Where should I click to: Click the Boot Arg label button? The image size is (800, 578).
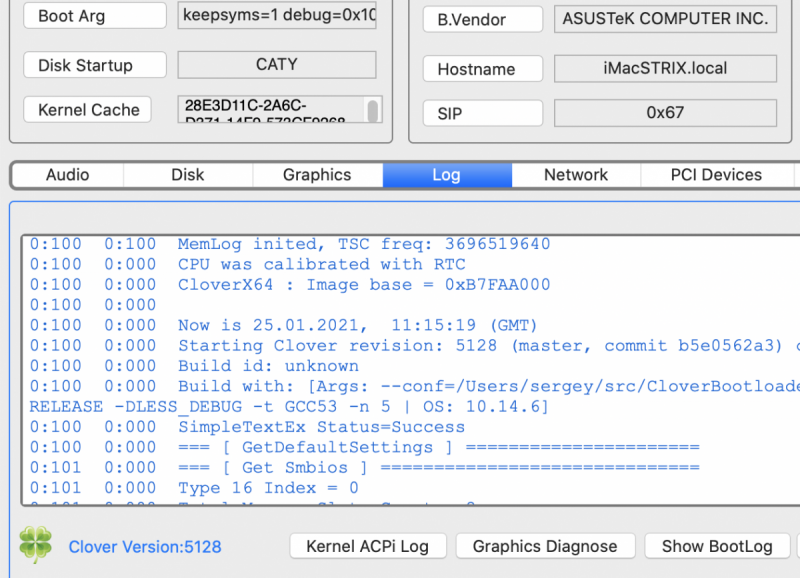pos(95,16)
